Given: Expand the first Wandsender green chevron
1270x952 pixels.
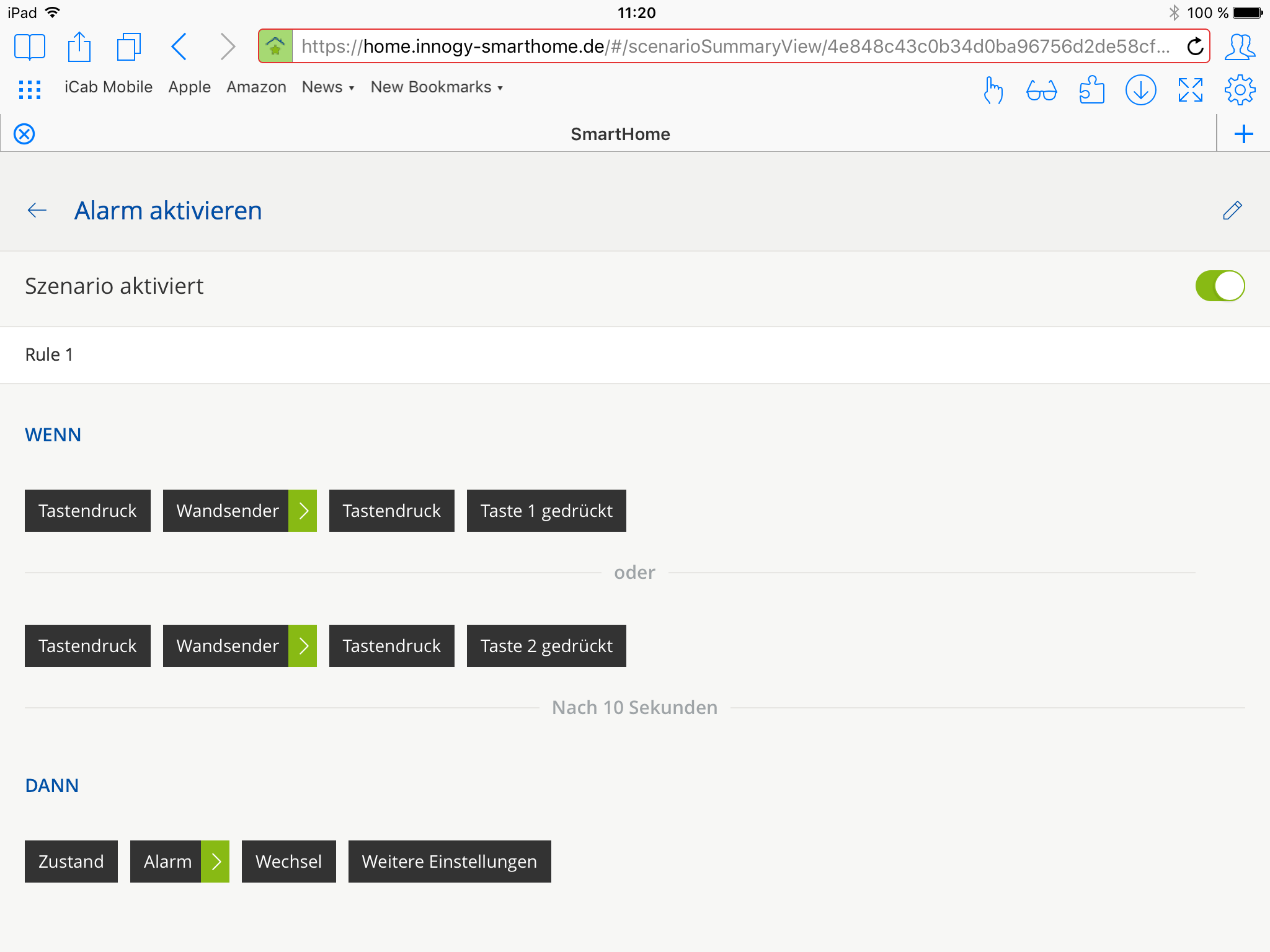Looking at the screenshot, I should tap(303, 511).
